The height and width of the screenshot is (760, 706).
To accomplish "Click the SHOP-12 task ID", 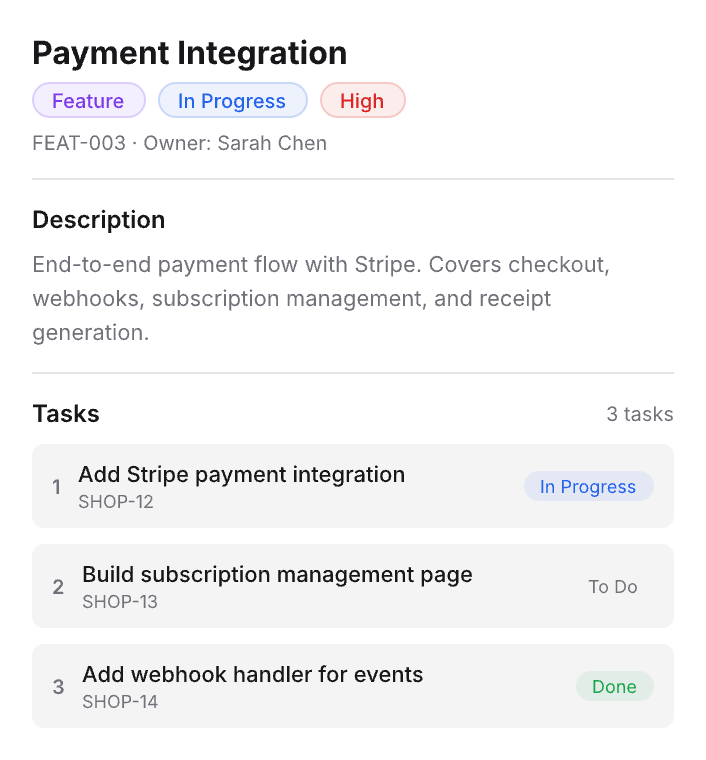I will 116,502.
